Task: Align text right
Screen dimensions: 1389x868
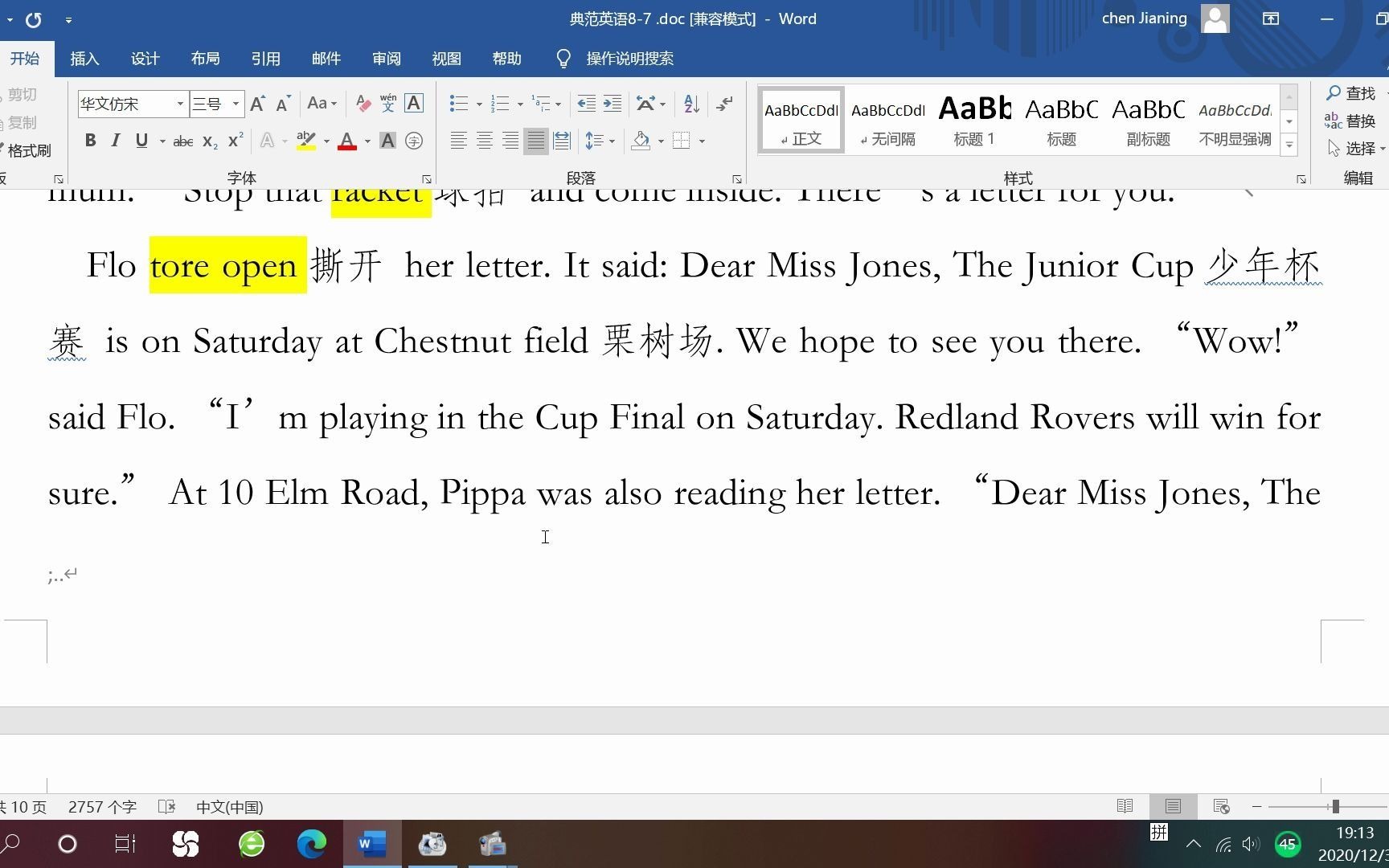Action: coord(510,141)
